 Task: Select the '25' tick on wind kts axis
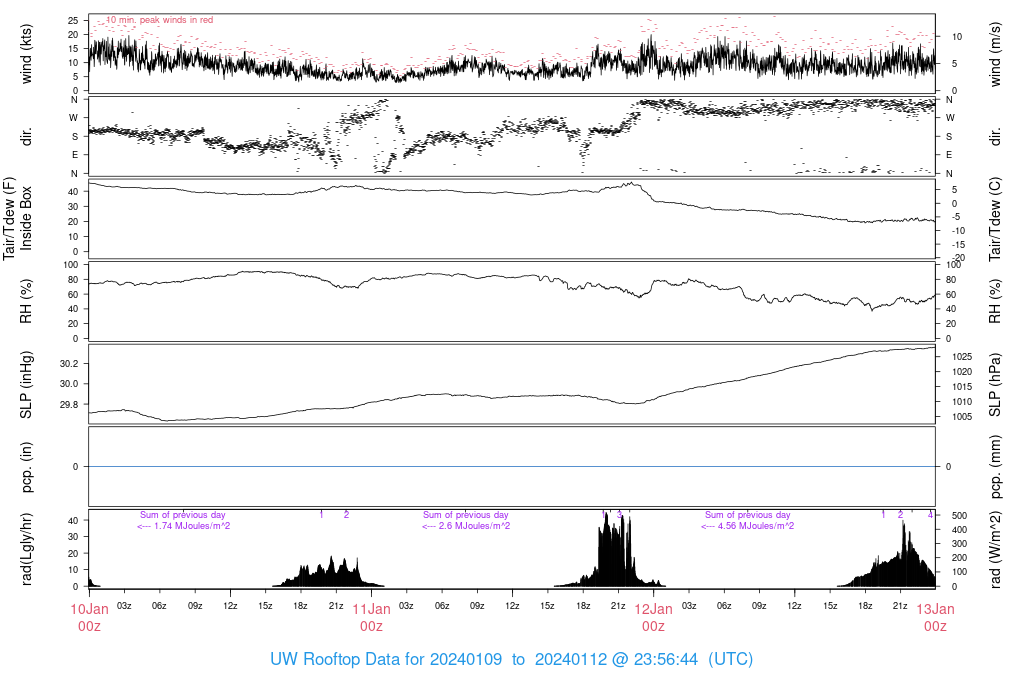[73, 20]
